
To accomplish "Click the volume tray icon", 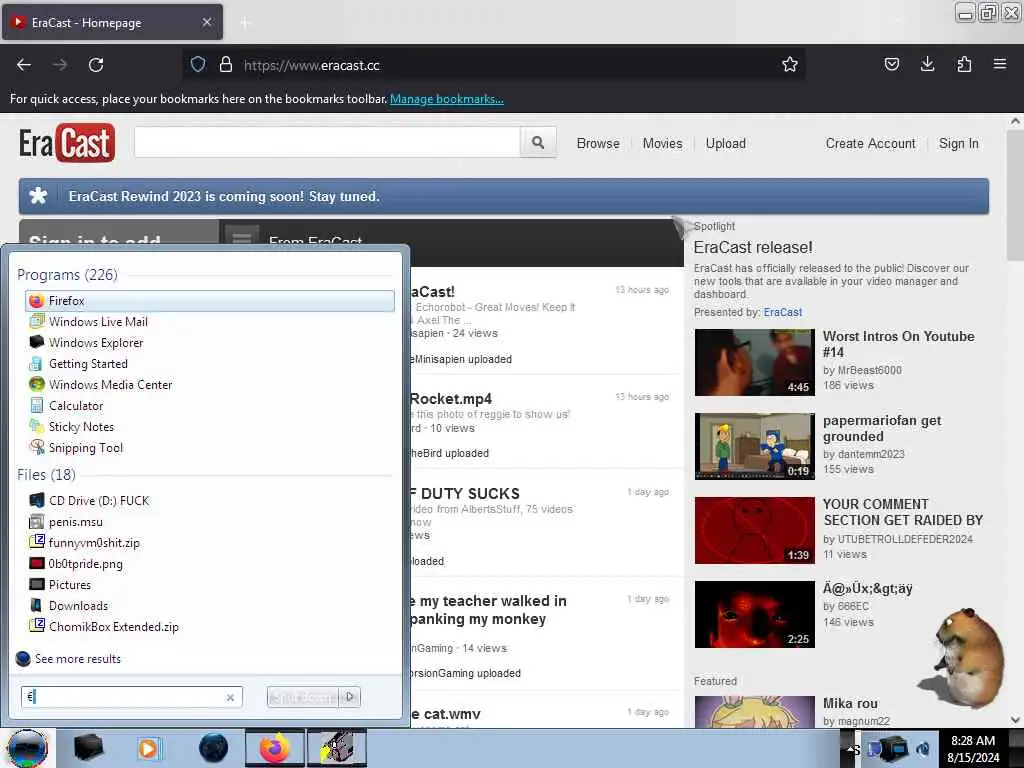I will (x=923, y=749).
